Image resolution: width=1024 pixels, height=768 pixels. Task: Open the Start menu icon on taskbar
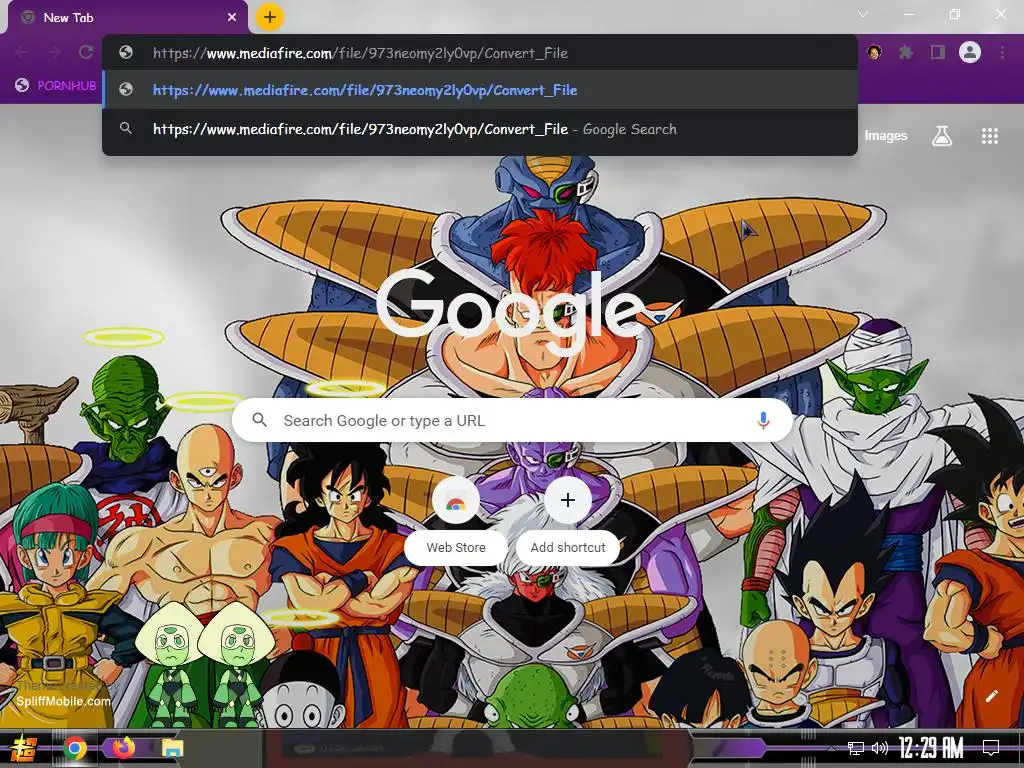pyautogui.click(x=24, y=748)
